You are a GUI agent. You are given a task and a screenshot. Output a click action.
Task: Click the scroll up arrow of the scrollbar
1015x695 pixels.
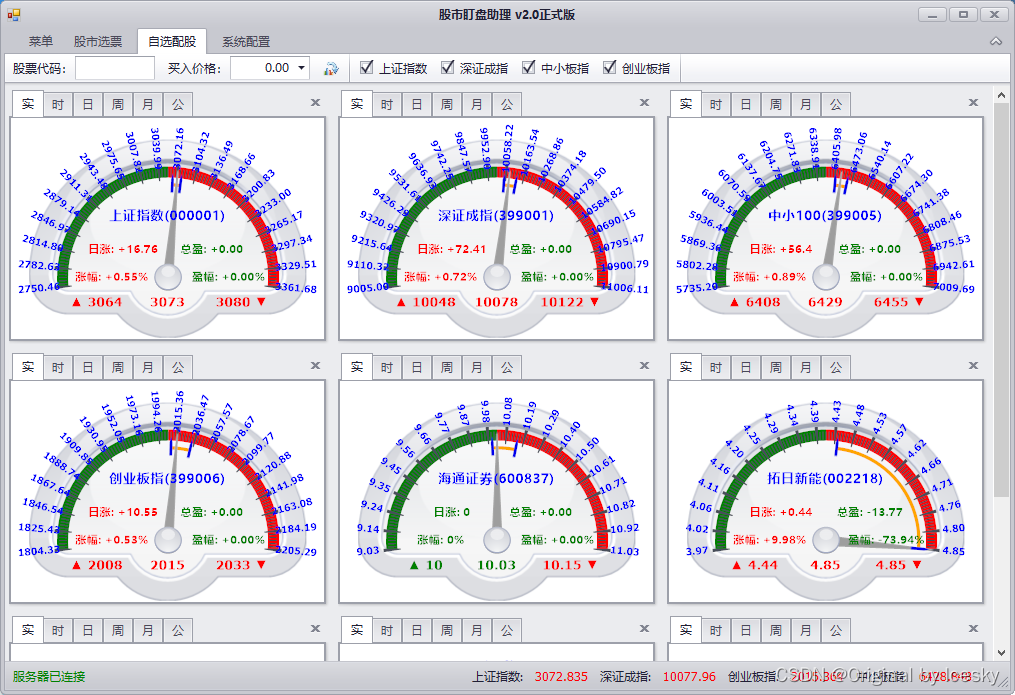(1001, 95)
